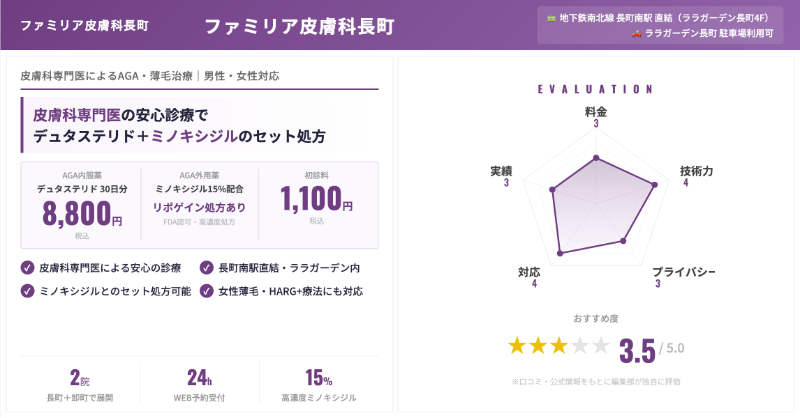The width and height of the screenshot is (800, 418).
Task: Click the small ファミリア皮膚科長町 header on the left
Action: [x=85, y=25]
